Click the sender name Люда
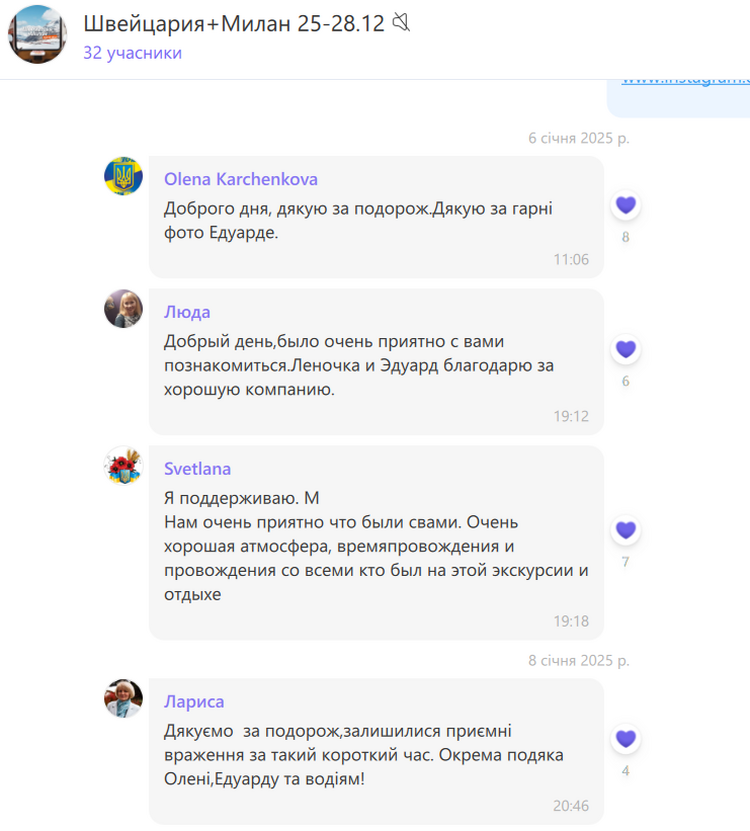The height and width of the screenshot is (831, 750). (187, 312)
